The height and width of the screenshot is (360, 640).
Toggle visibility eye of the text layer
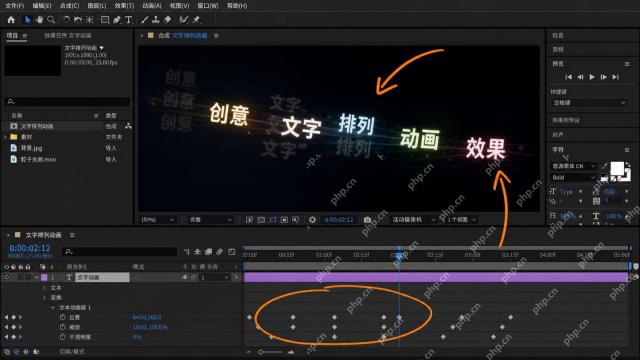(7, 277)
